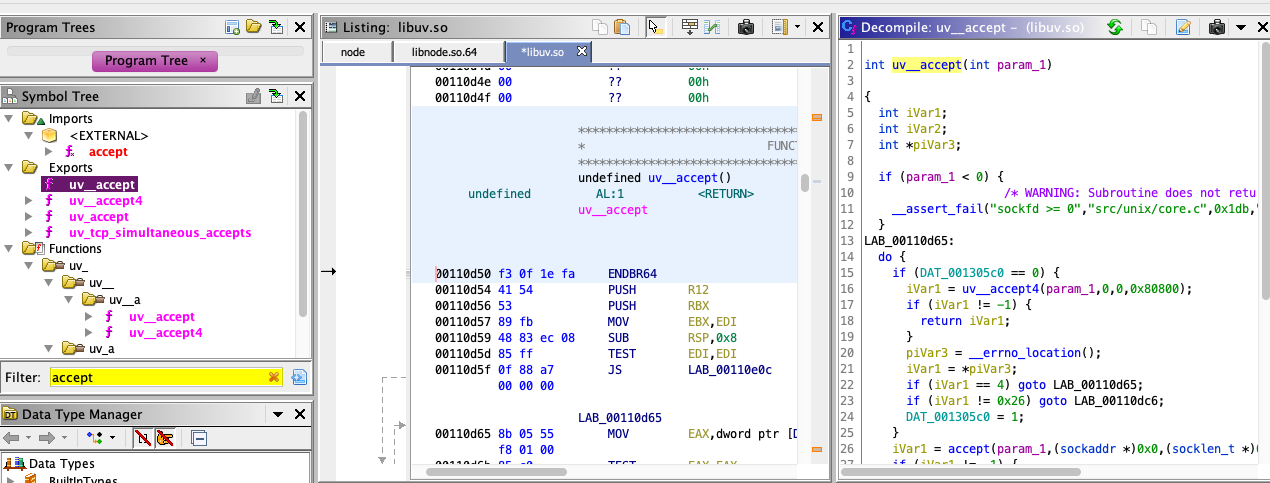1270x483 pixels.
Task: Collapse all Data Type Manager nodes
Action: pyautogui.click(x=199, y=438)
